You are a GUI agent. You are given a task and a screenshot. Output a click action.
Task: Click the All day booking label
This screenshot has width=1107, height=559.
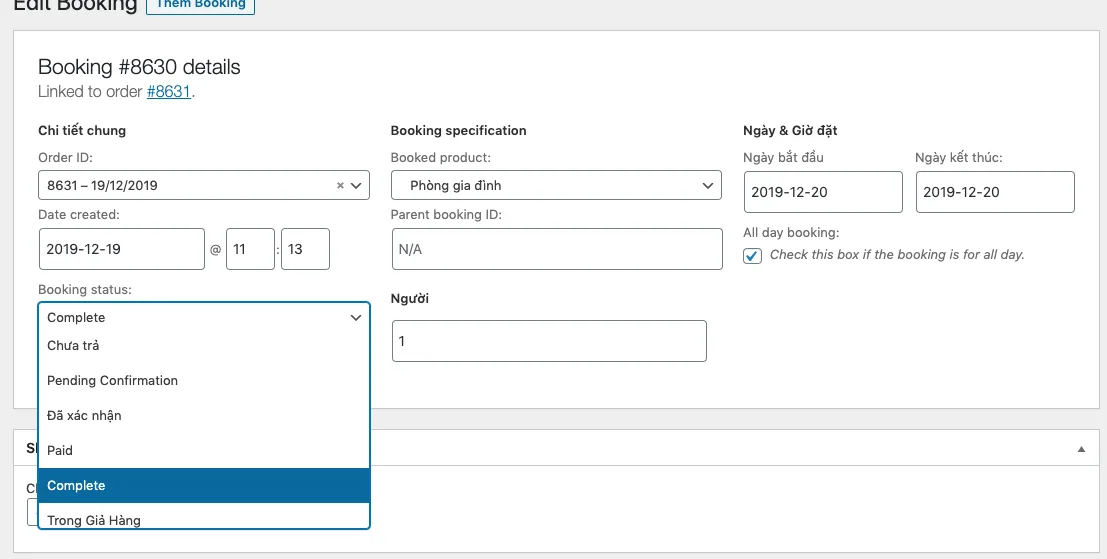(x=791, y=233)
